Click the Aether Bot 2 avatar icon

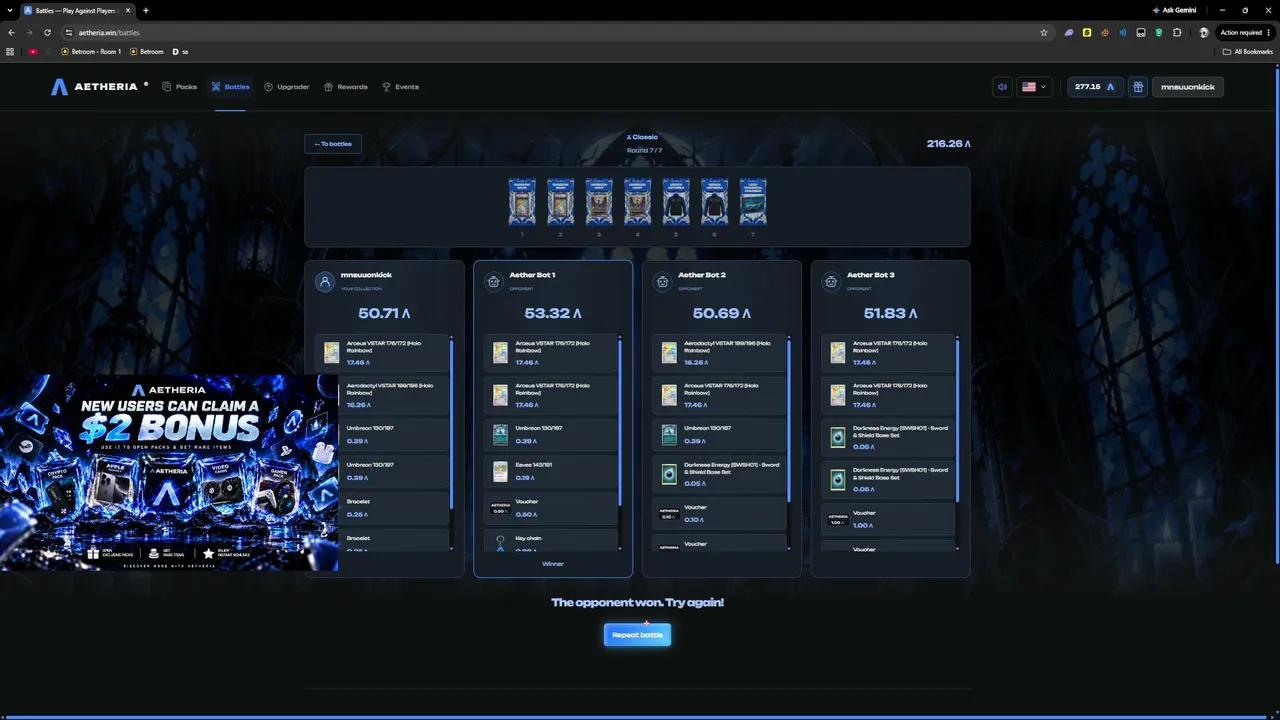pos(662,282)
